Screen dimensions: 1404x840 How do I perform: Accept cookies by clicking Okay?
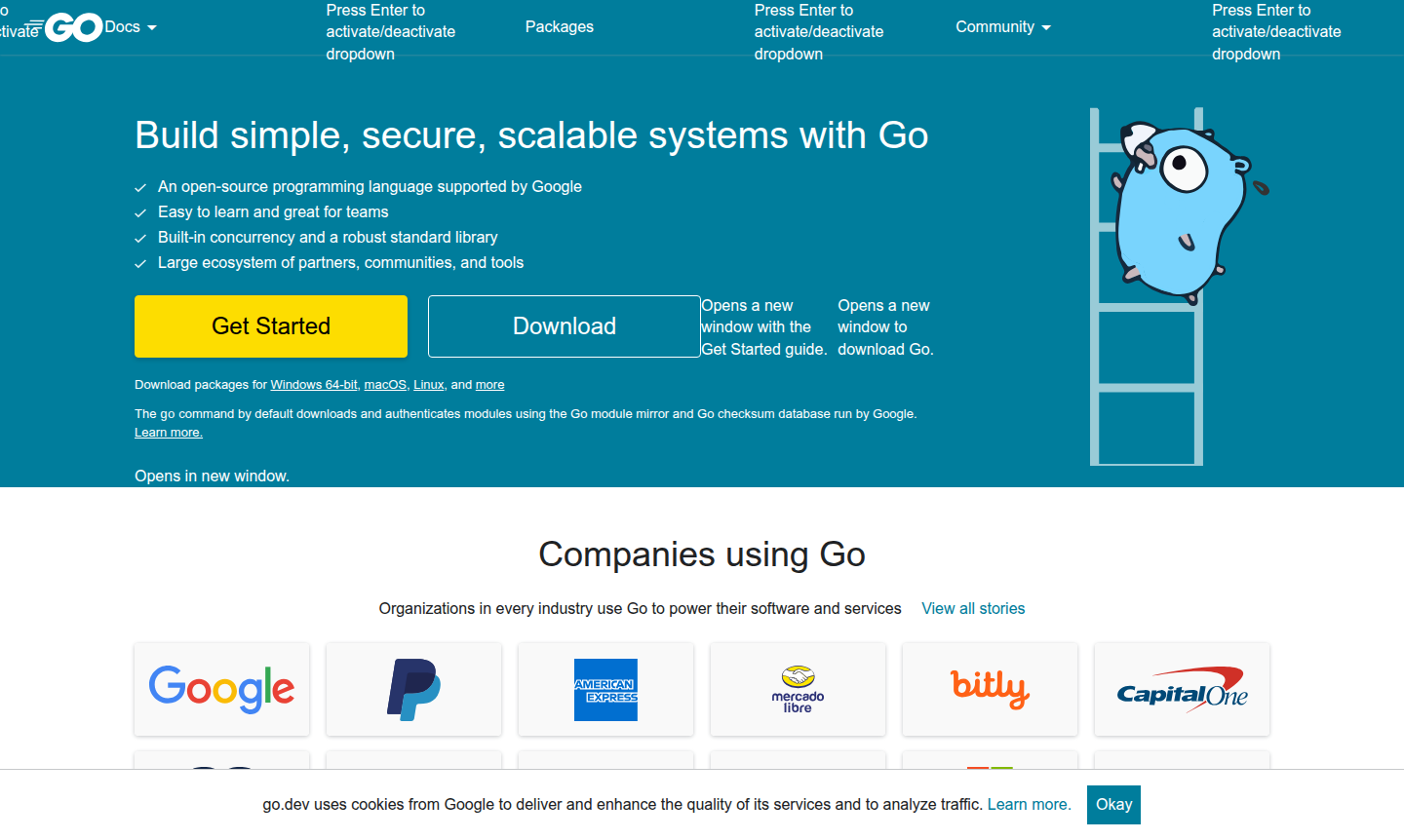(x=1113, y=804)
